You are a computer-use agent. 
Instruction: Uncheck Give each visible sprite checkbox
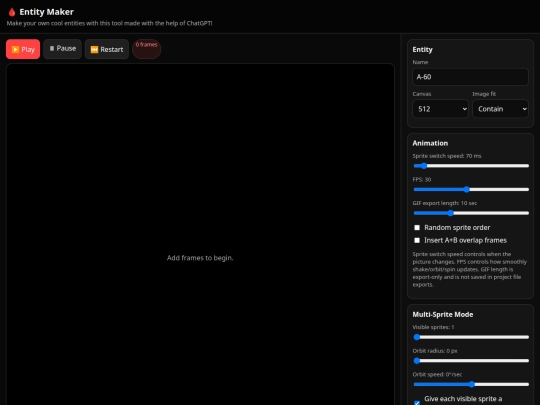point(417,403)
